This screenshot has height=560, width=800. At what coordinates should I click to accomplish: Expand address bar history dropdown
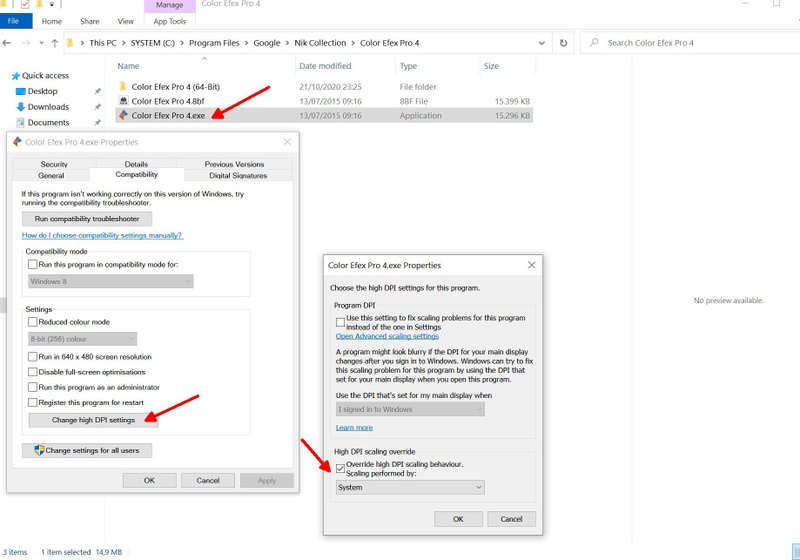pyautogui.click(x=541, y=43)
